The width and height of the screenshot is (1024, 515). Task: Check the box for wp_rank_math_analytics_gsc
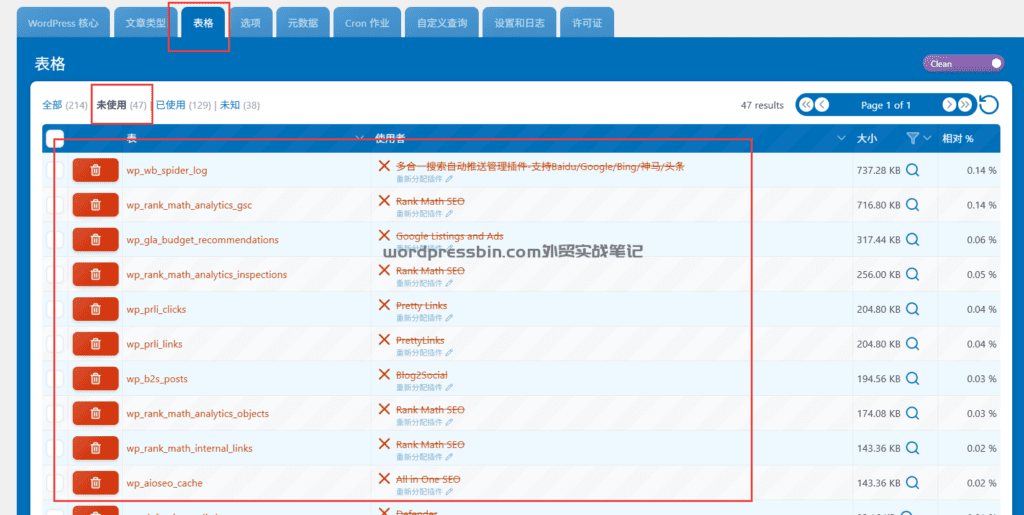pos(56,205)
